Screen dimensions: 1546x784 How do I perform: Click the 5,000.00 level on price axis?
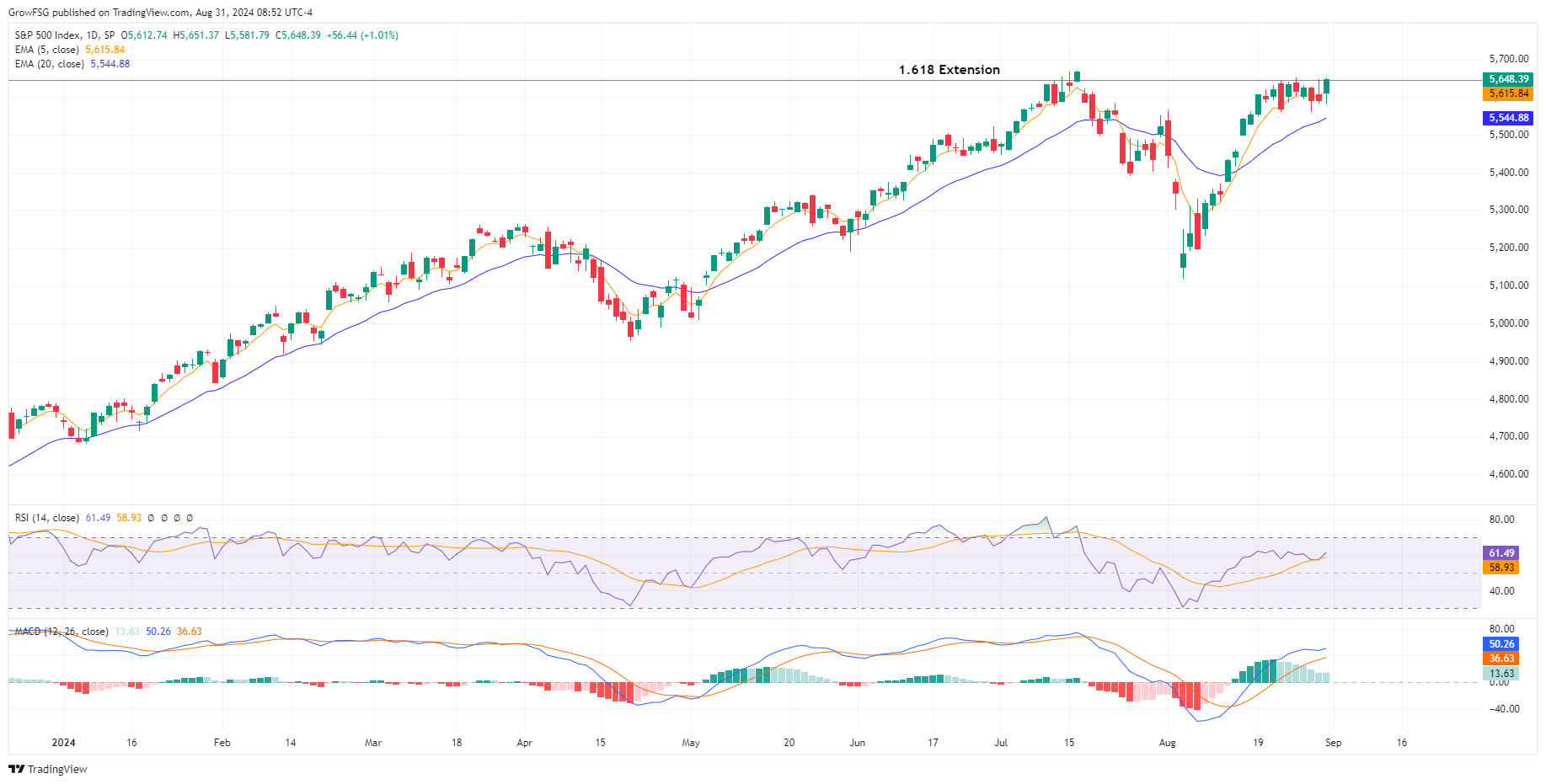pos(1508,323)
